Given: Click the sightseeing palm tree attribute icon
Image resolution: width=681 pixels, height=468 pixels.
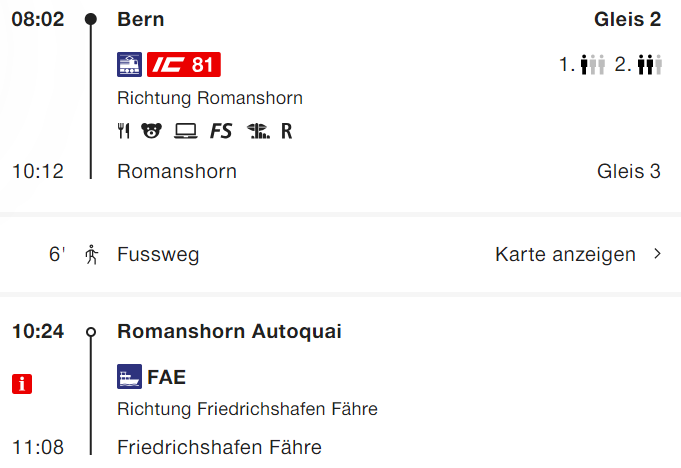Looking at the screenshot, I should click(258, 131).
